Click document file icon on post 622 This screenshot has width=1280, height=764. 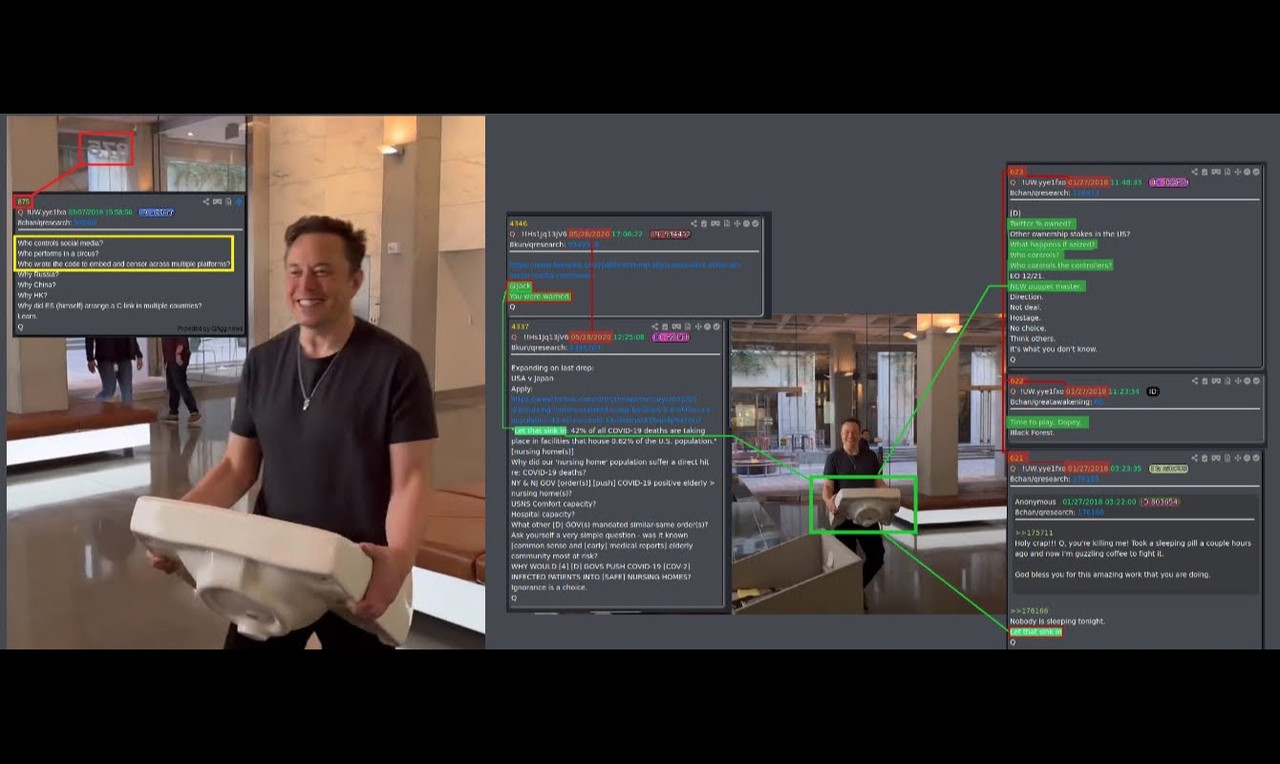click(1227, 381)
